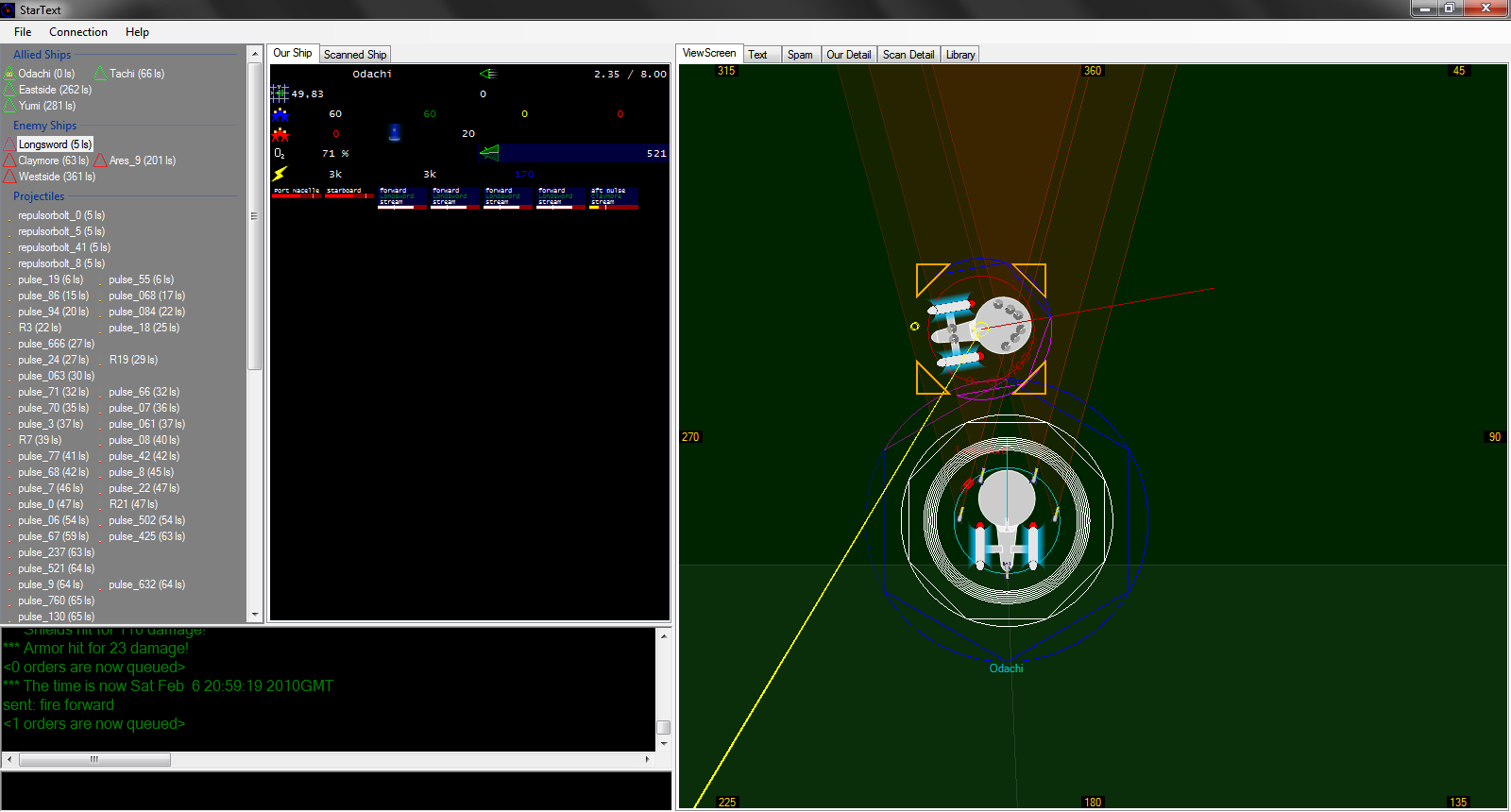Open the Connection menu
Image resolution: width=1511 pixels, height=812 pixels.
pyautogui.click(x=78, y=32)
